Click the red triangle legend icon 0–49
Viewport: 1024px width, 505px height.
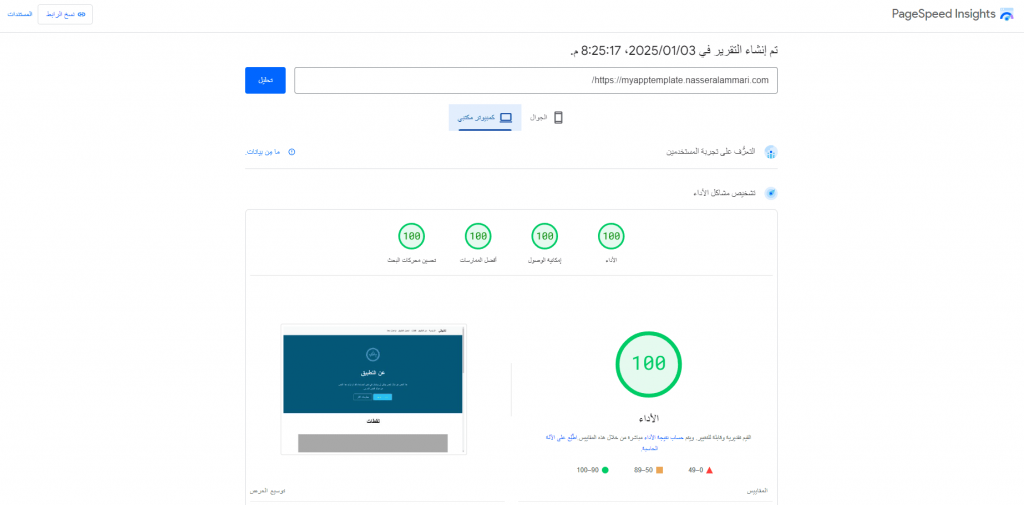(x=709, y=470)
